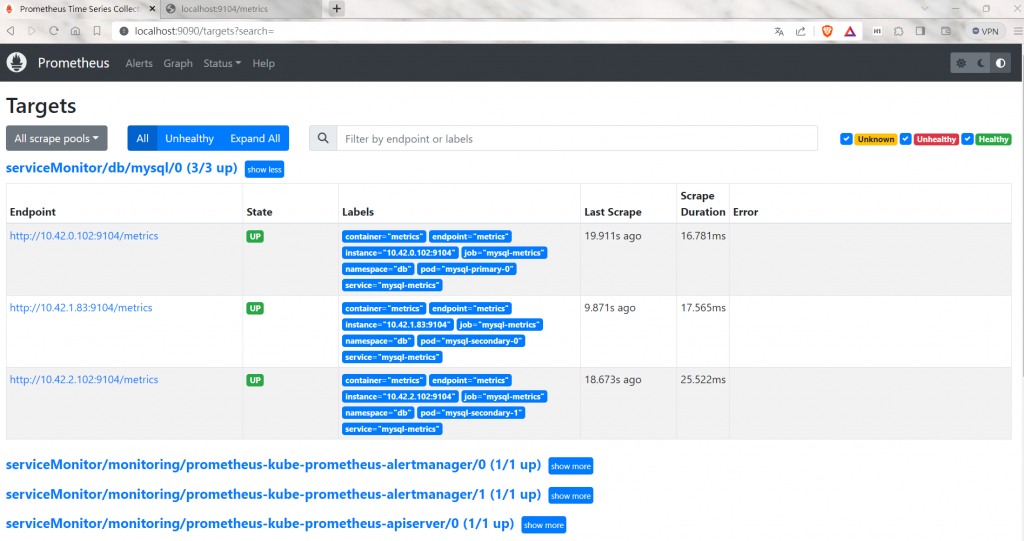
Task: Click Prometheus brand title
Action: click(73, 63)
